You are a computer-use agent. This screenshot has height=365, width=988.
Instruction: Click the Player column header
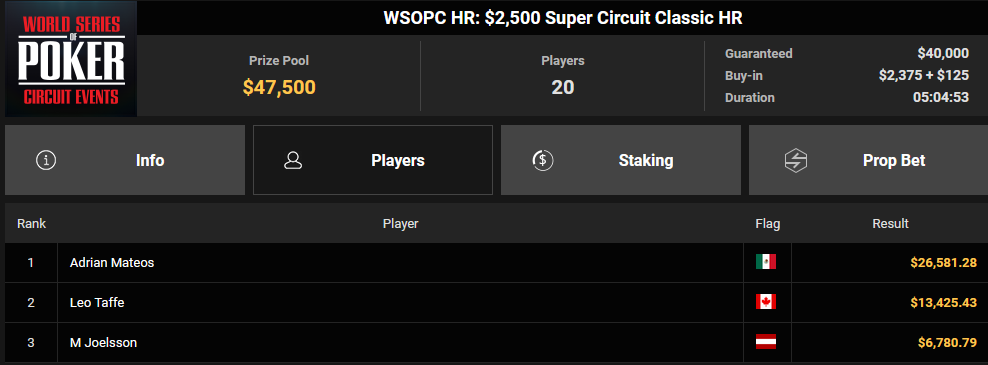[x=400, y=224]
